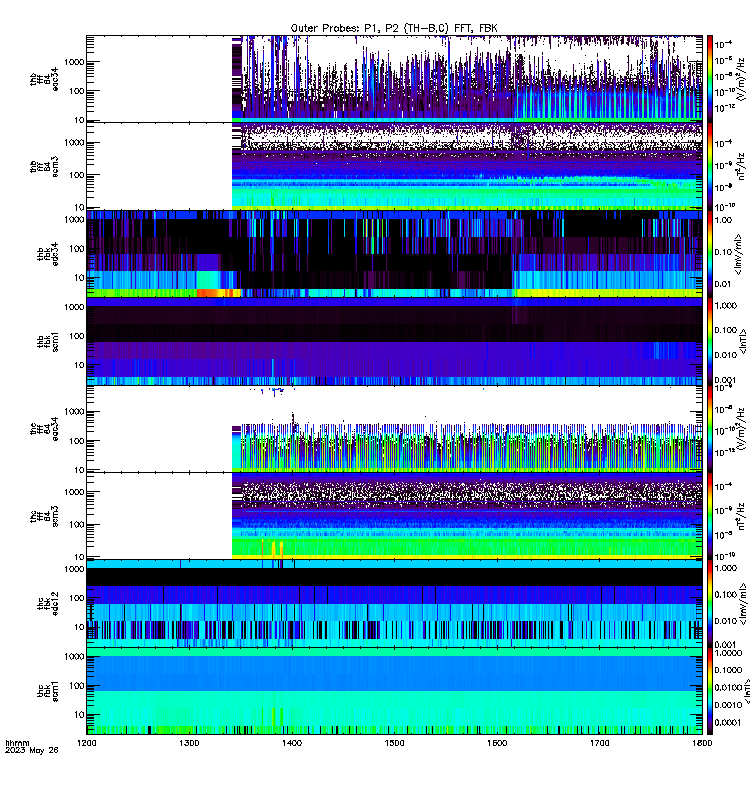The height and width of the screenshot is (800, 750).
Task: Click the thb fff 64 edc34 panel label
Action: tap(44, 79)
